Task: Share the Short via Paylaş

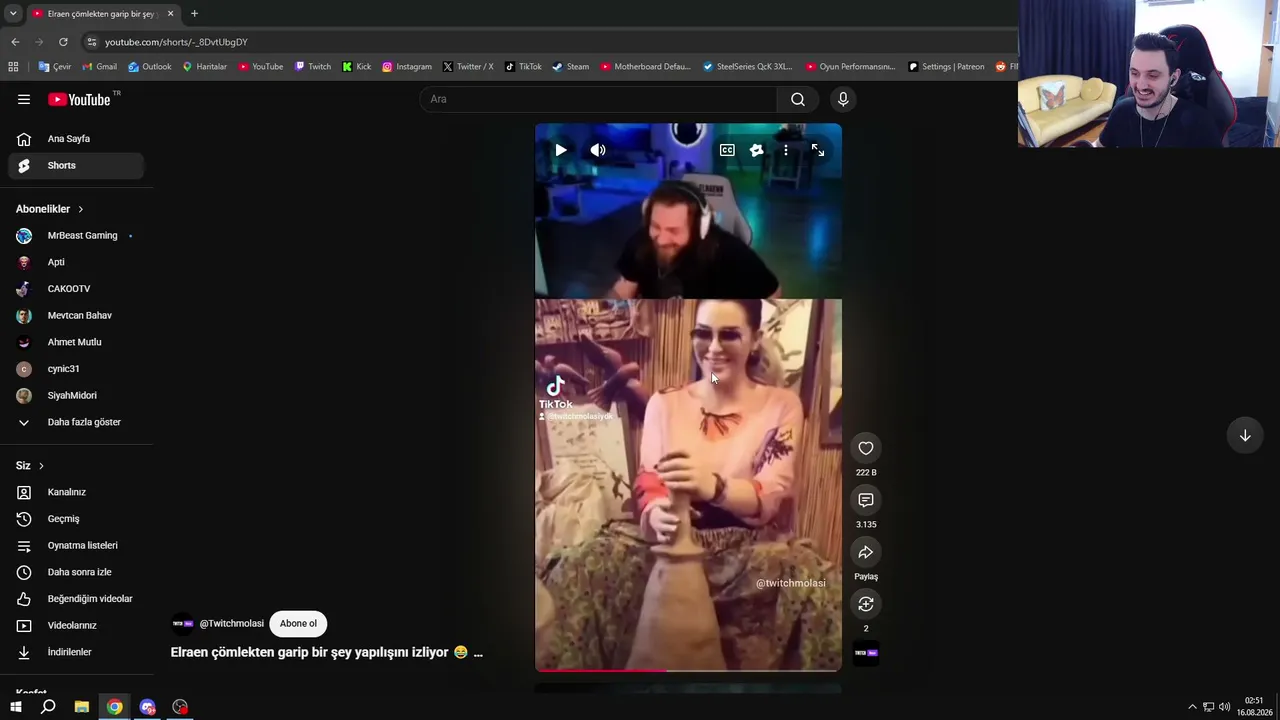Action: coord(866,552)
